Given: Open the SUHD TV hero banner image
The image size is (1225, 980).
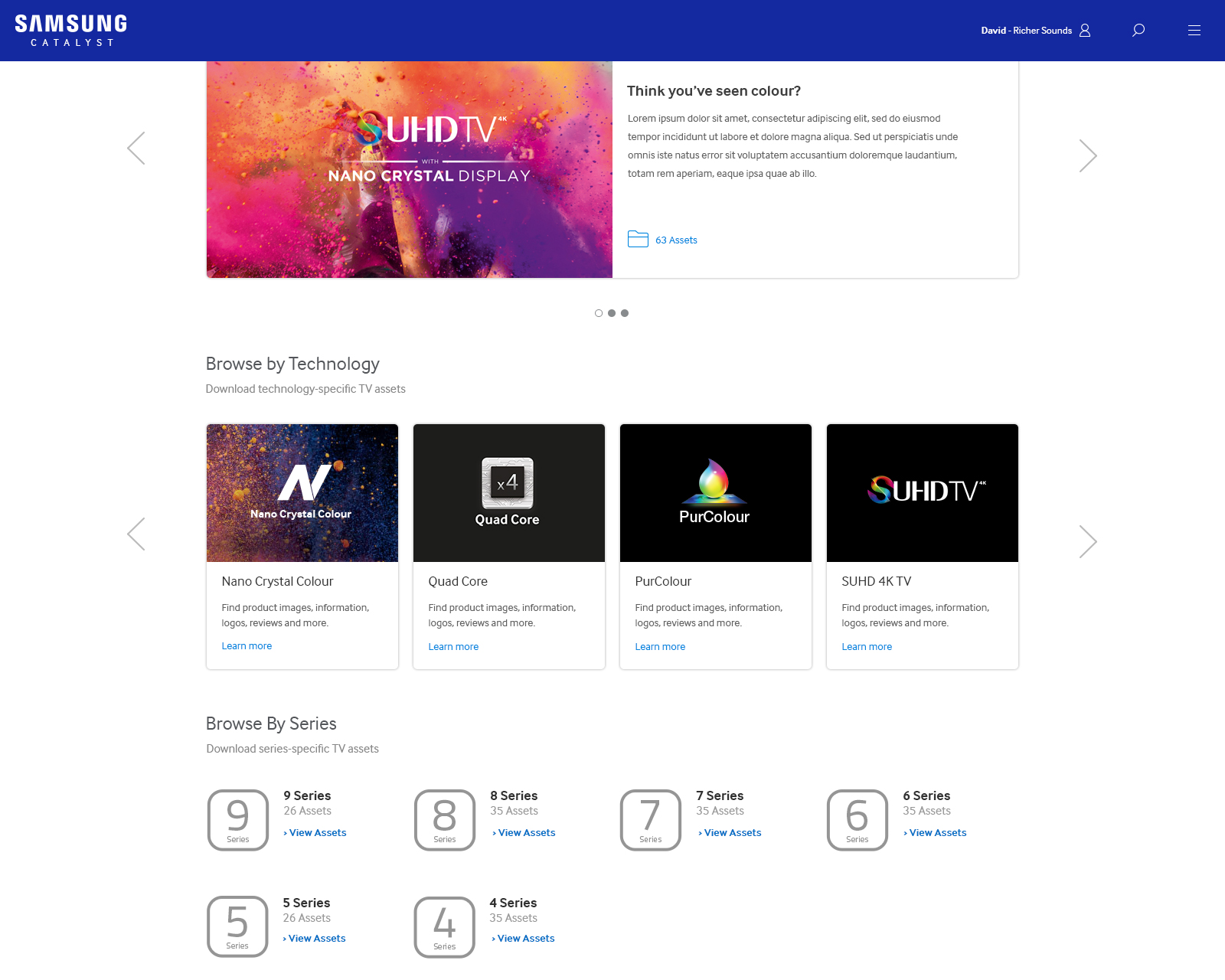Looking at the screenshot, I should (x=410, y=169).
